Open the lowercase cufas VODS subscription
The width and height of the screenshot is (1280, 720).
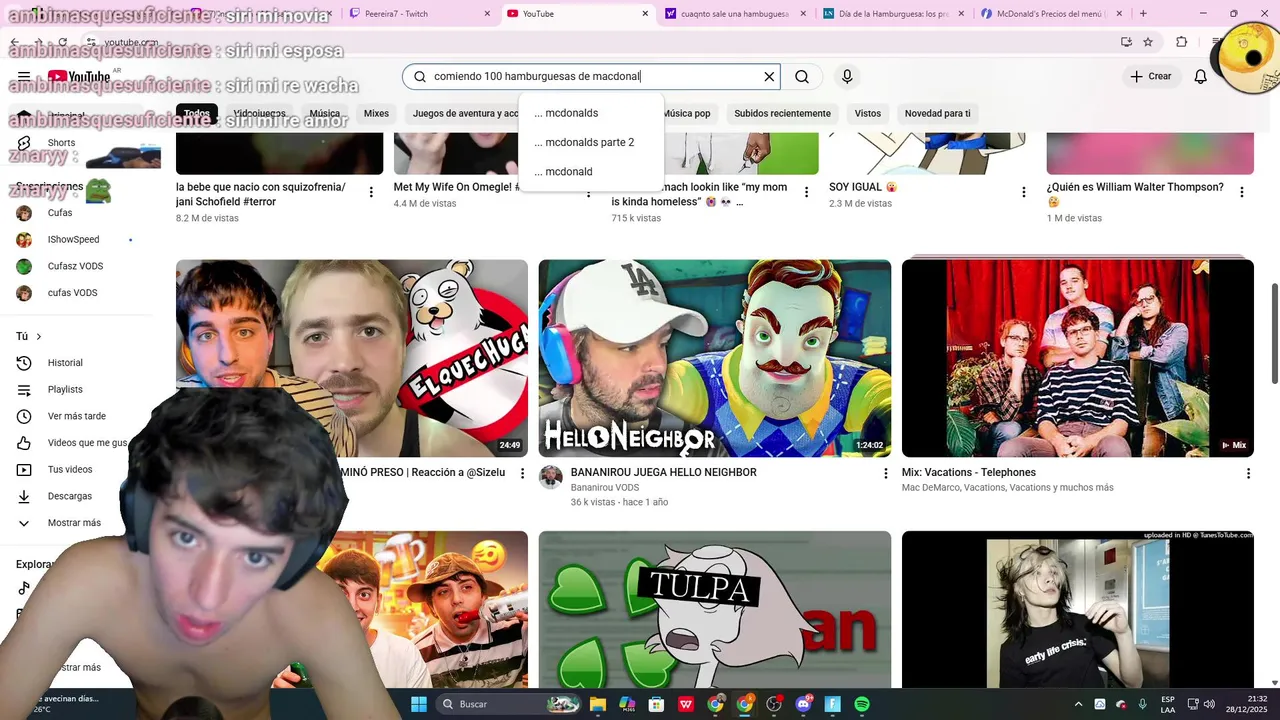(72, 293)
